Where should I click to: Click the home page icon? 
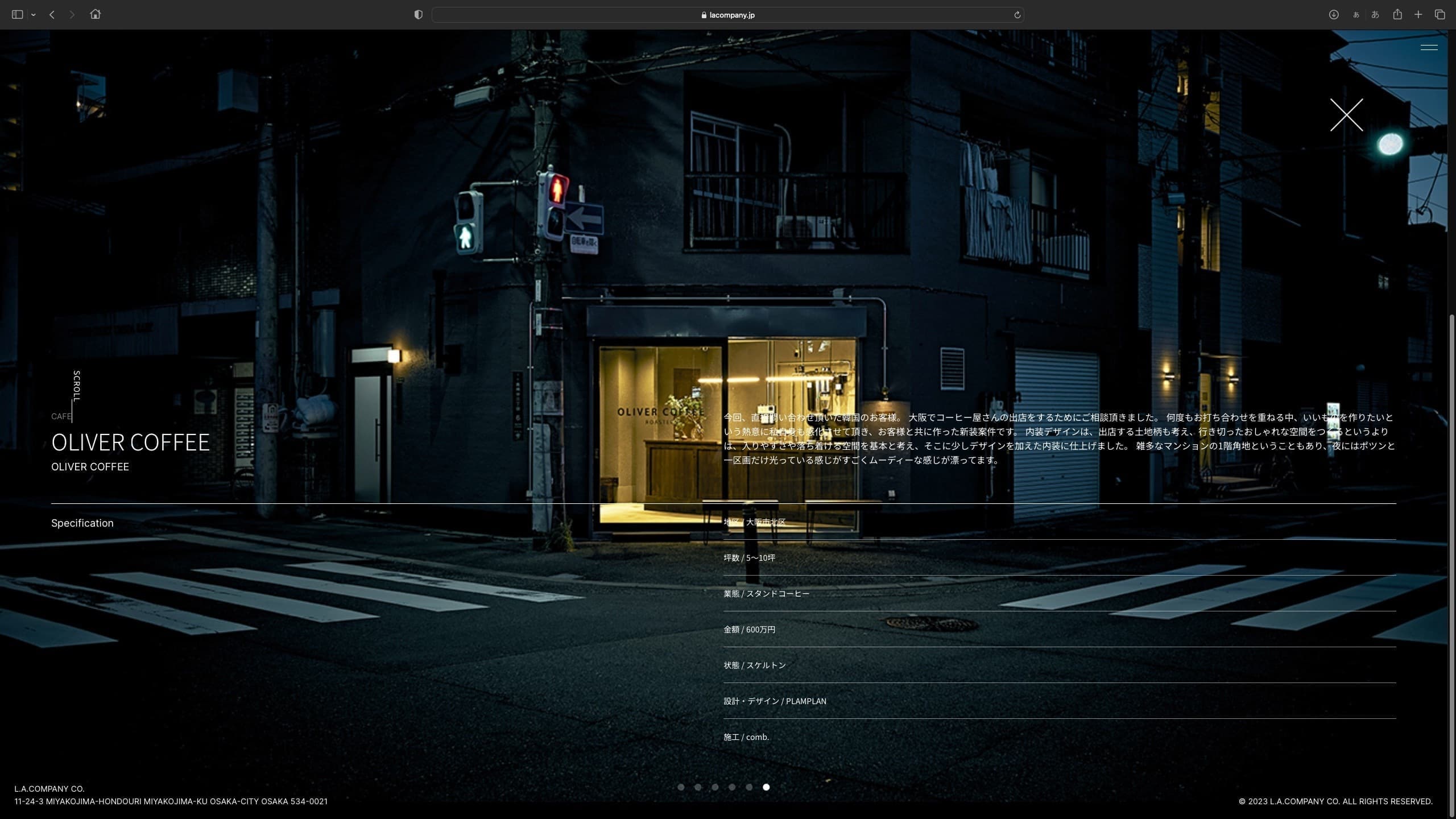95,15
